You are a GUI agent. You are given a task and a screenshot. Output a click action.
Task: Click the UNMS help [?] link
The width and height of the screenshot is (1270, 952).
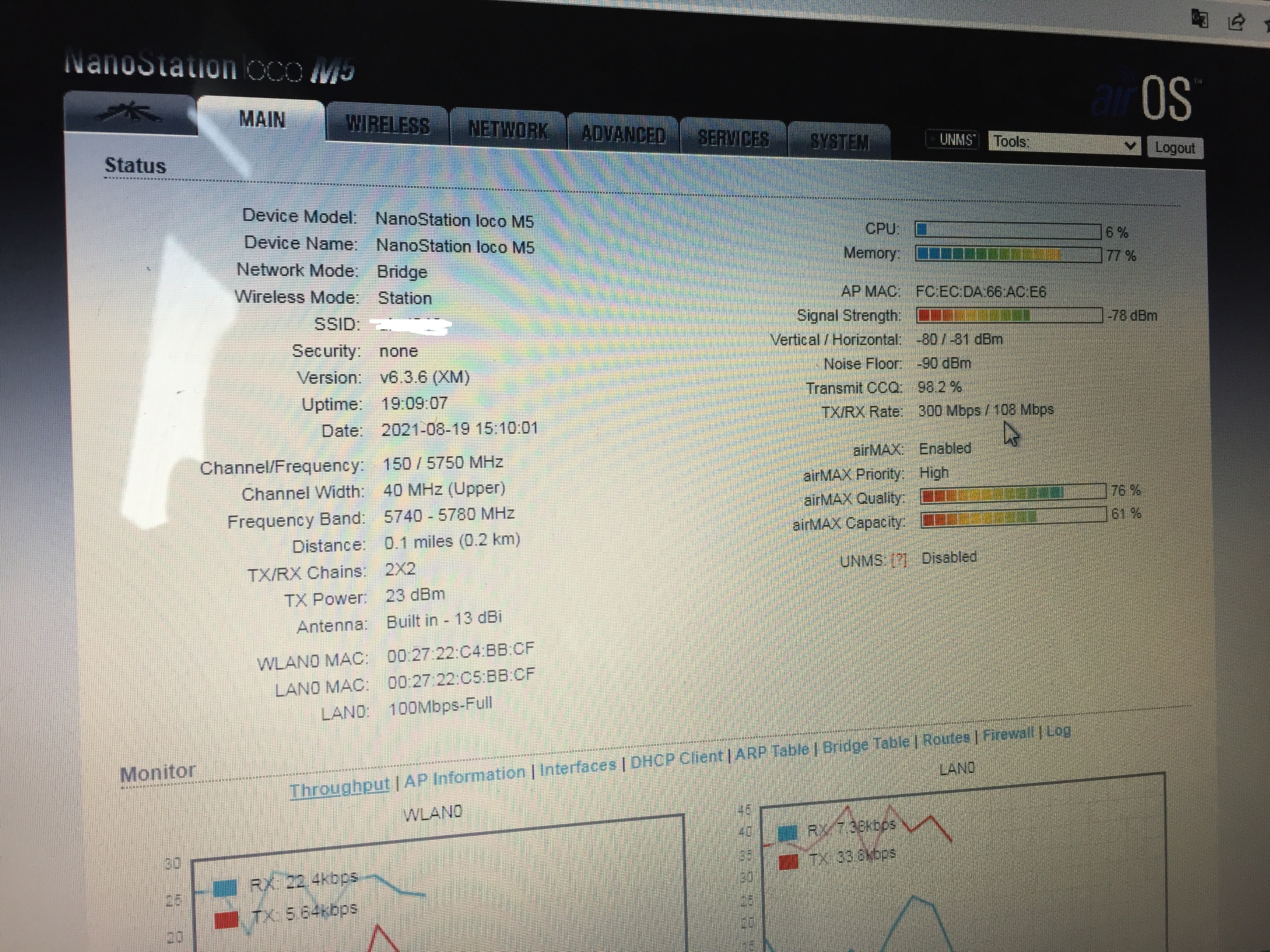click(899, 560)
